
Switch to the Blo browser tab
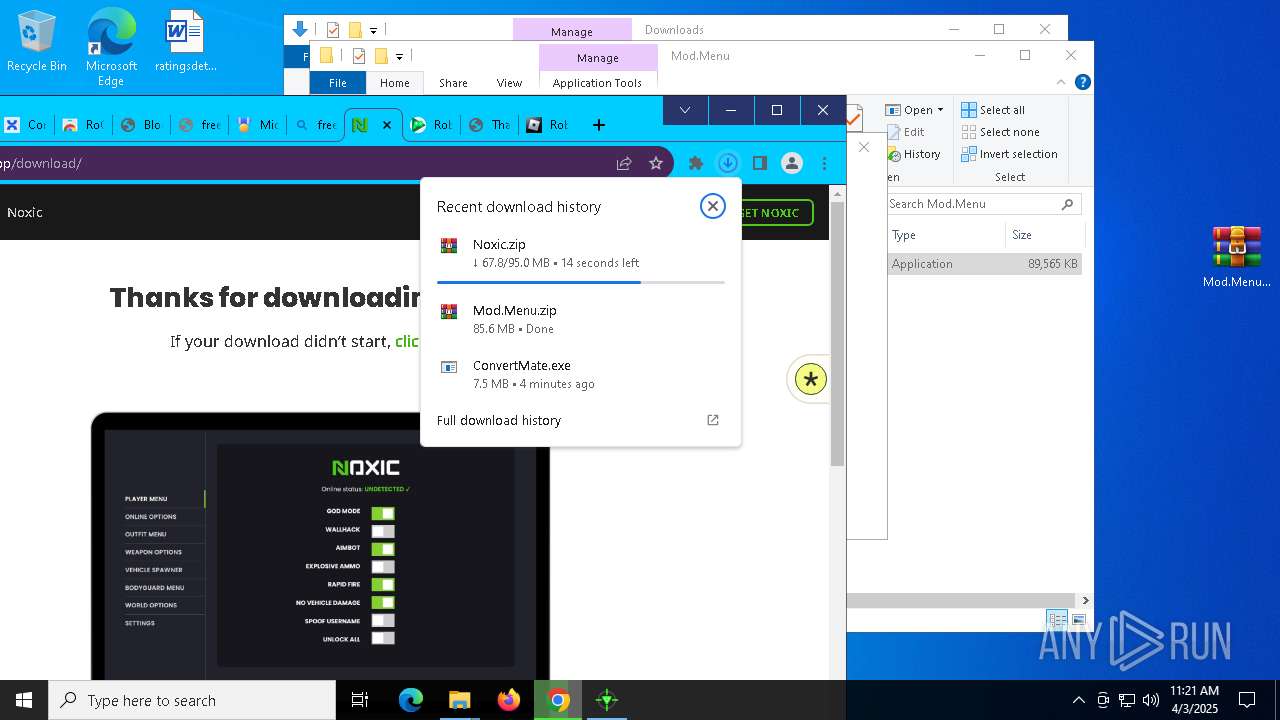coord(141,125)
